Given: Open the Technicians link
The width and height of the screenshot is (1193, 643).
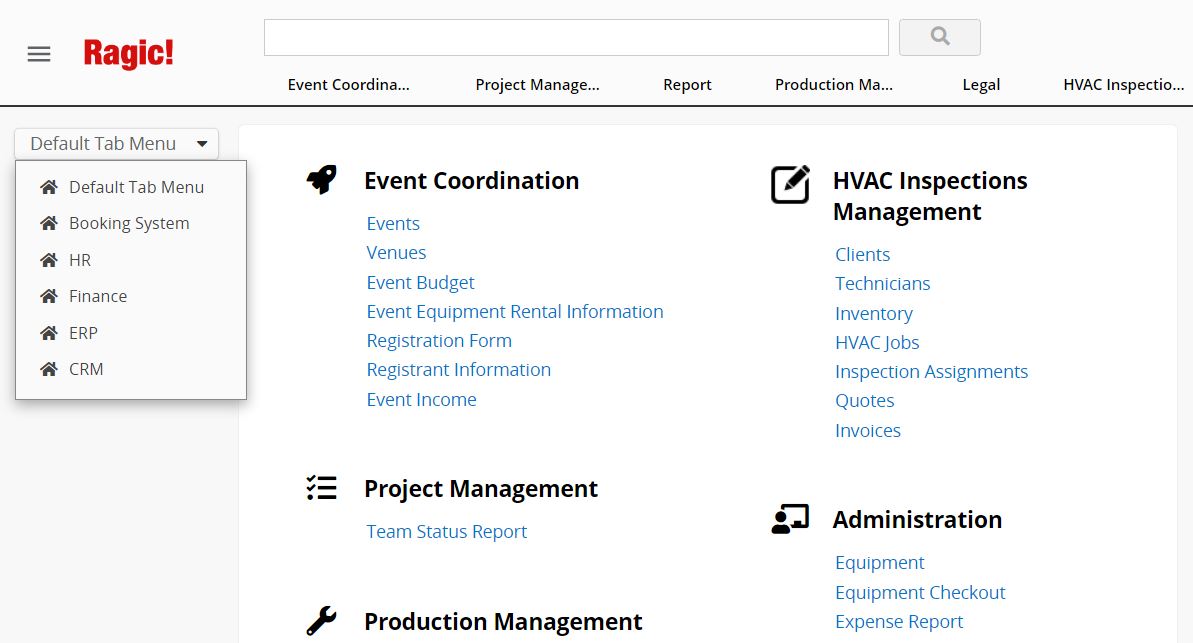Looking at the screenshot, I should [x=883, y=284].
